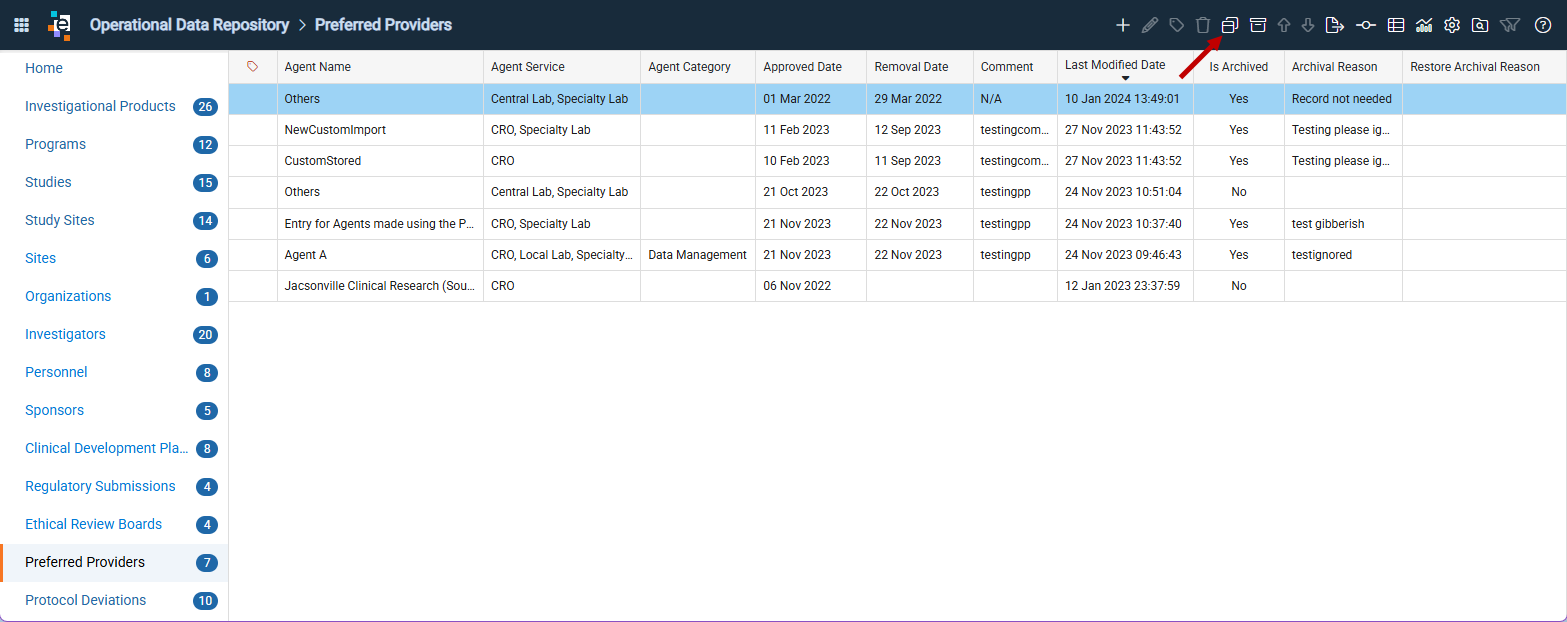1567x622 pixels.
Task: Click the trash delete icon
Action: pos(1203,25)
